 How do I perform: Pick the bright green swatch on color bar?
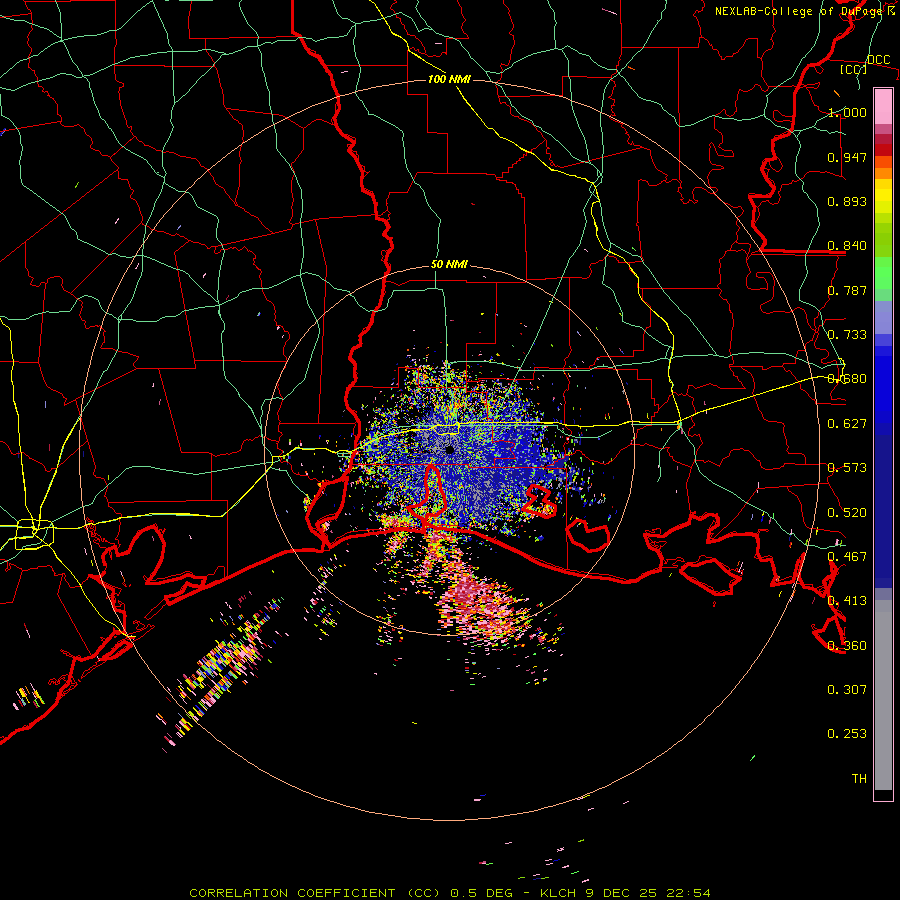[883, 273]
